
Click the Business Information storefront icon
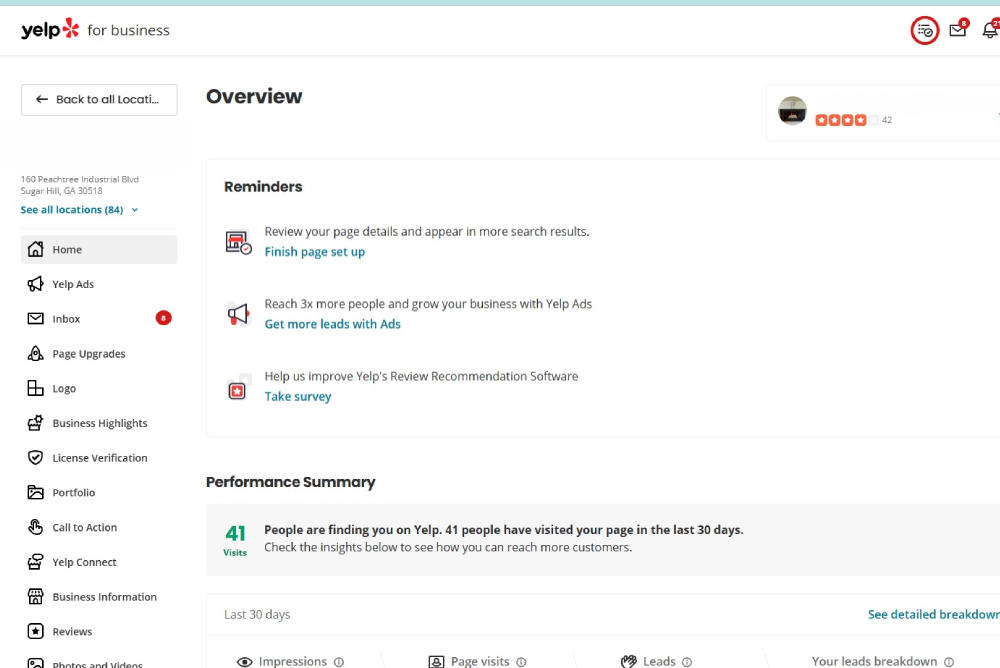pyautogui.click(x=36, y=597)
